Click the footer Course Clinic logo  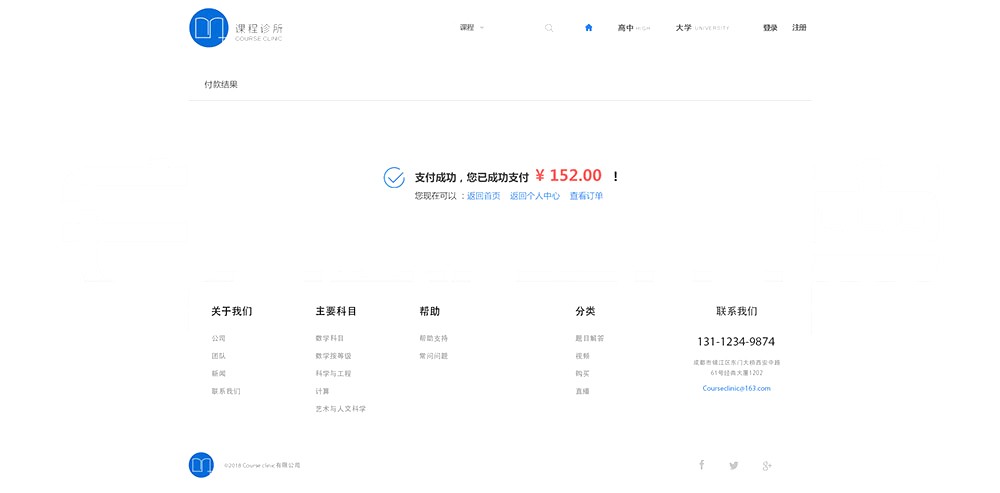point(201,465)
